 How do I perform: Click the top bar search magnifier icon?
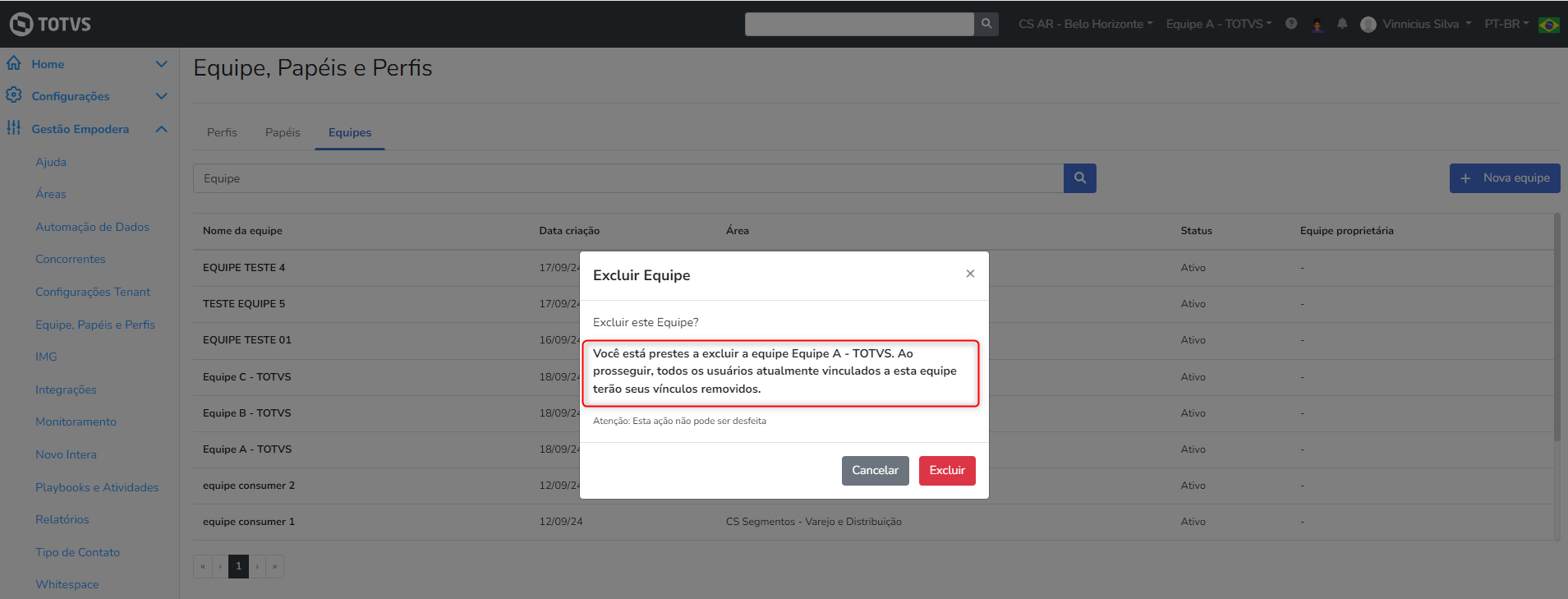coord(986,24)
